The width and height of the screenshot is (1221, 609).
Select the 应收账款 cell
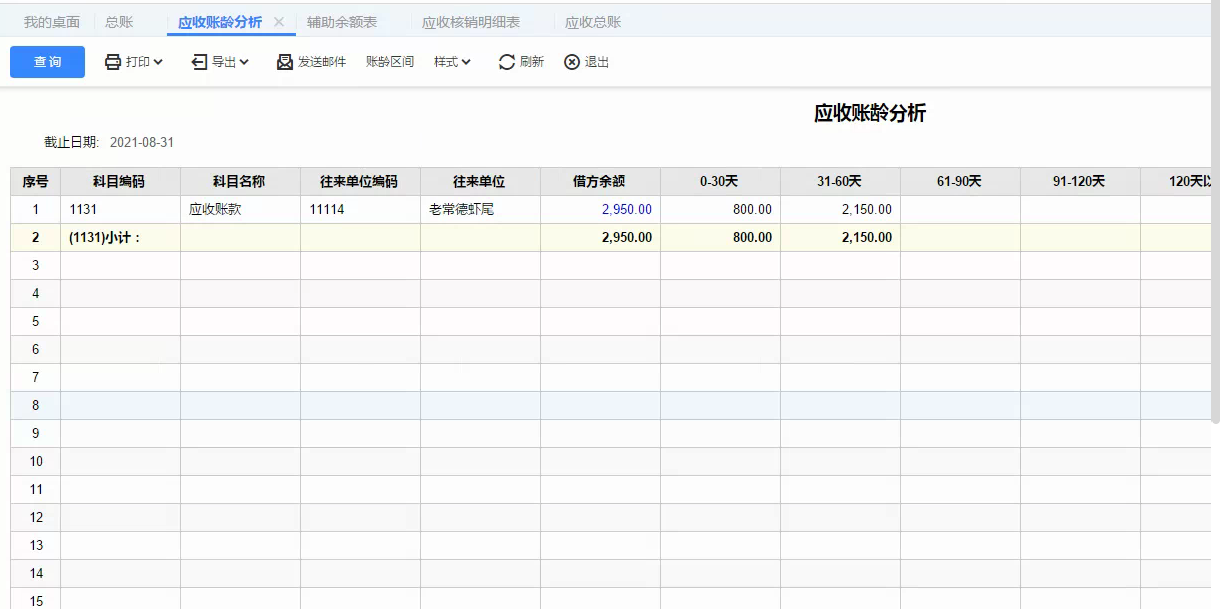pyautogui.click(x=240, y=209)
